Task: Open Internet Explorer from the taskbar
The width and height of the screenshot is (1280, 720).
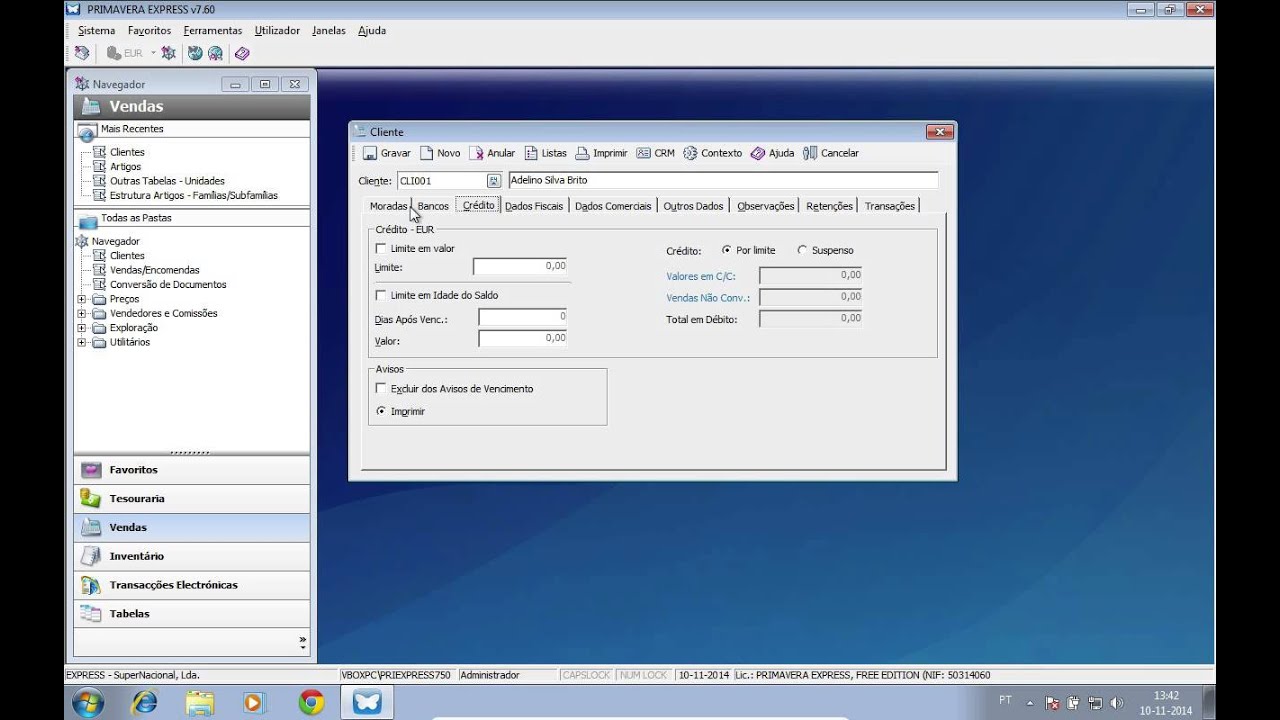Action: pyautogui.click(x=145, y=703)
